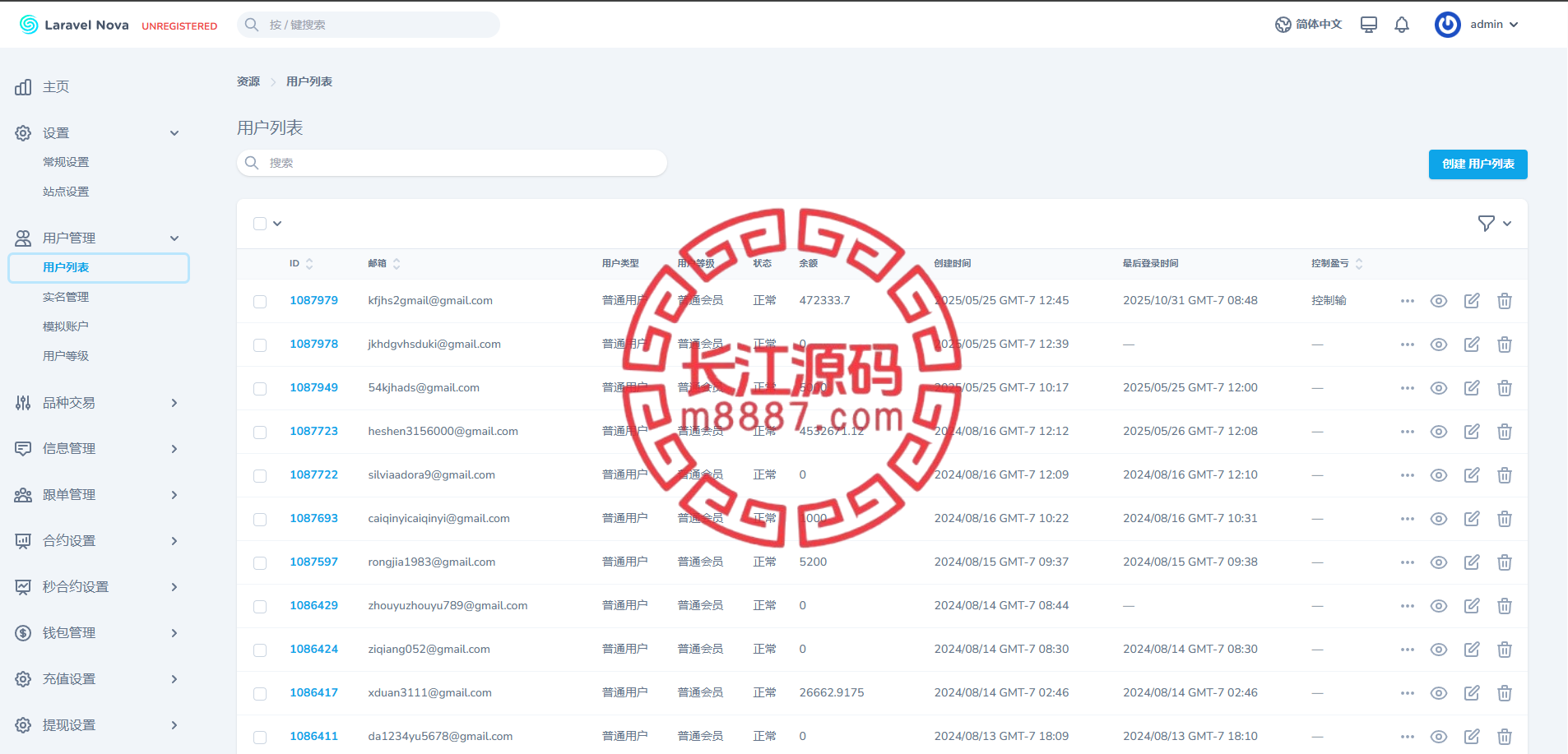Viewport: 1568px width, 754px height.
Task: Sort by ID column header
Action: point(301,264)
